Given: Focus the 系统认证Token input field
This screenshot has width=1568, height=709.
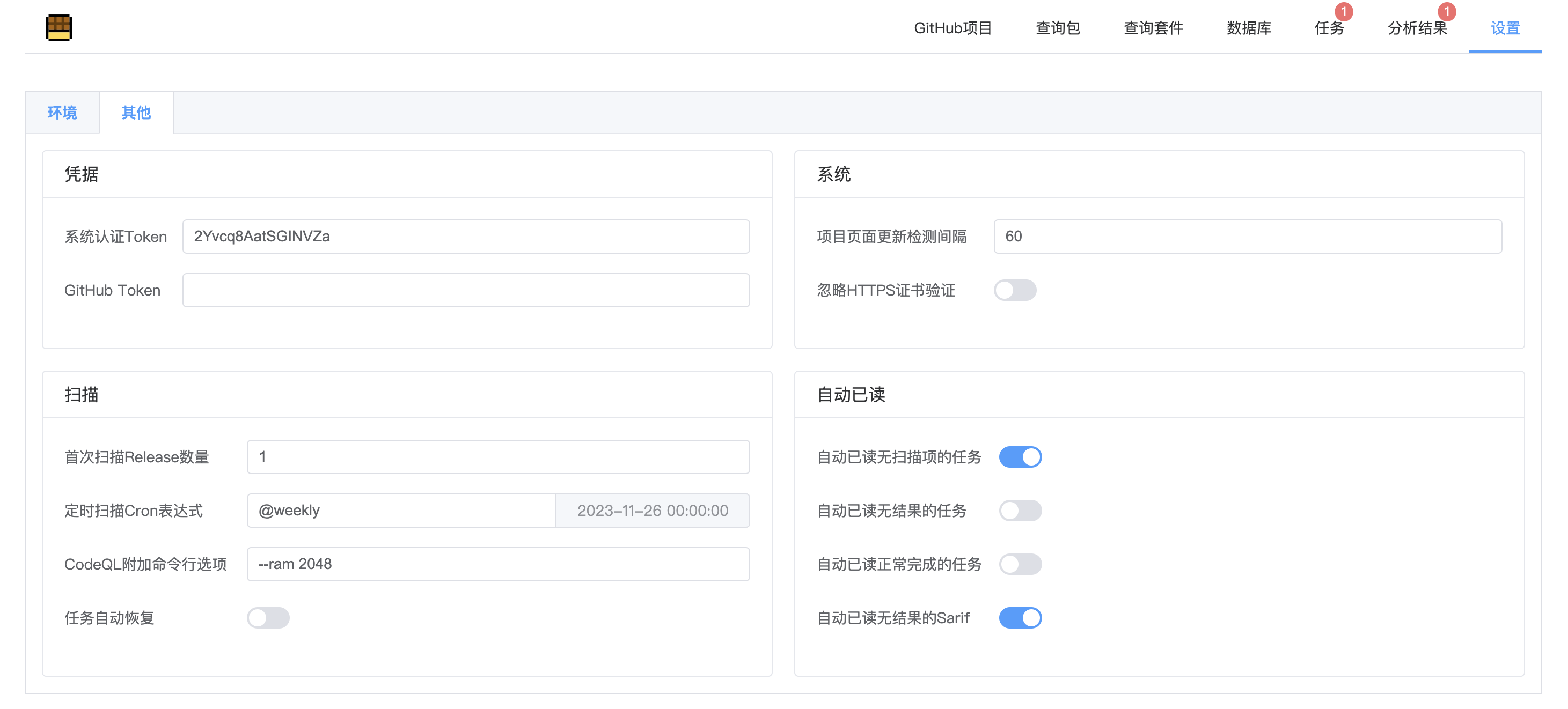Looking at the screenshot, I should [x=466, y=237].
